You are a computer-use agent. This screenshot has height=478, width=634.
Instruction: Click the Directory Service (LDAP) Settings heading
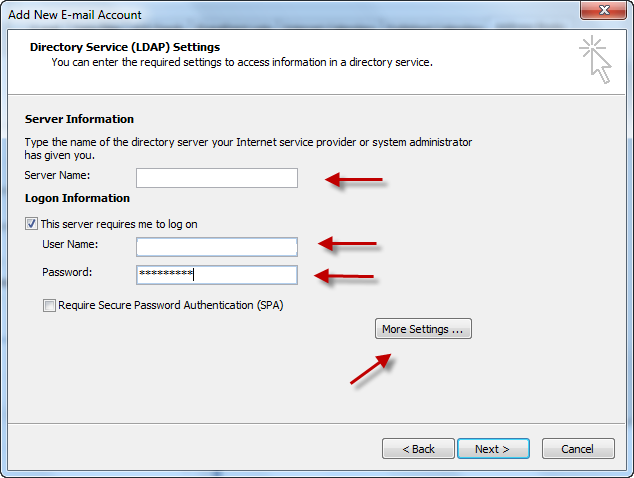coord(124,47)
